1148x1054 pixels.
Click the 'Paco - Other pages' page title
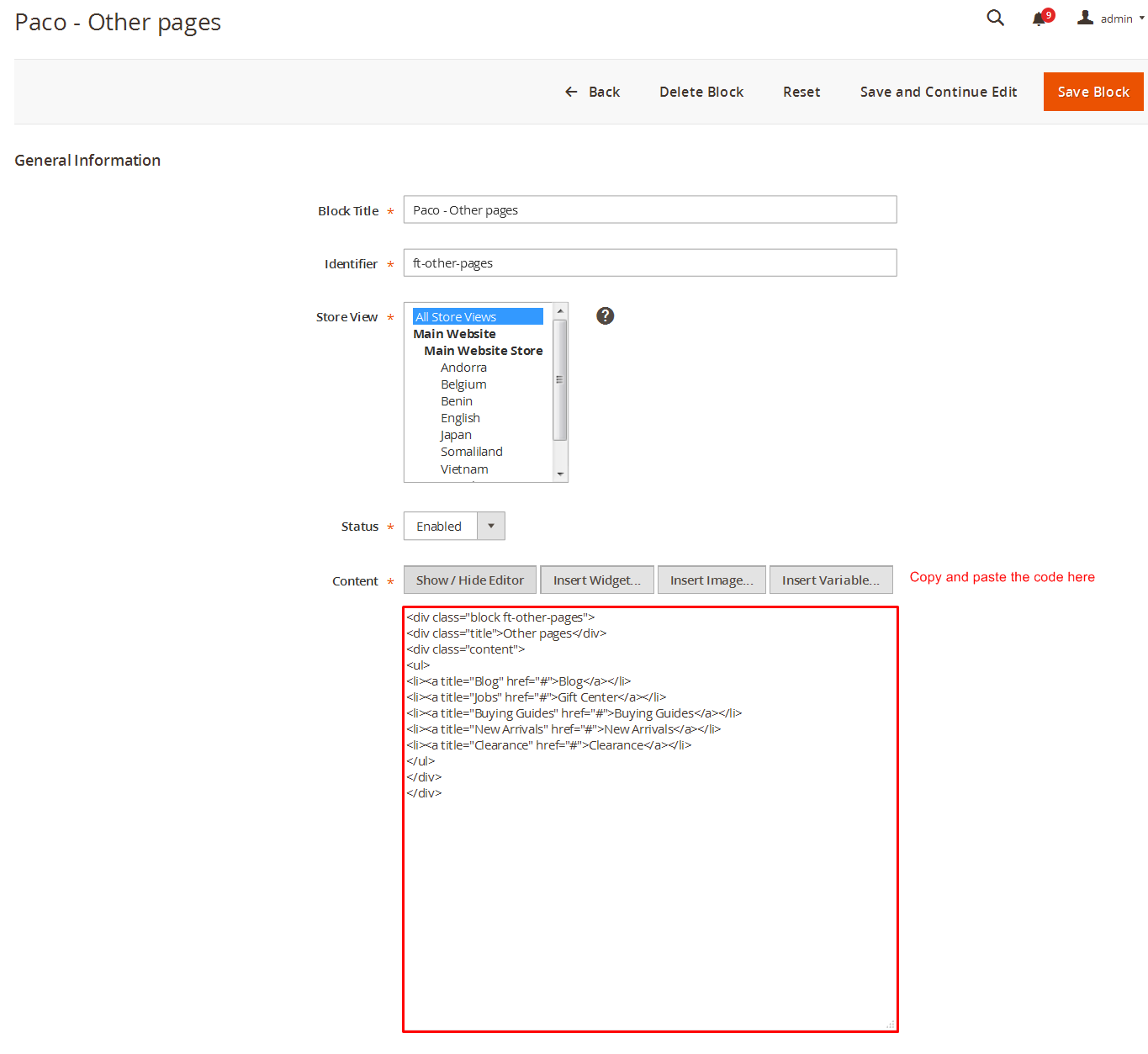pos(118,22)
